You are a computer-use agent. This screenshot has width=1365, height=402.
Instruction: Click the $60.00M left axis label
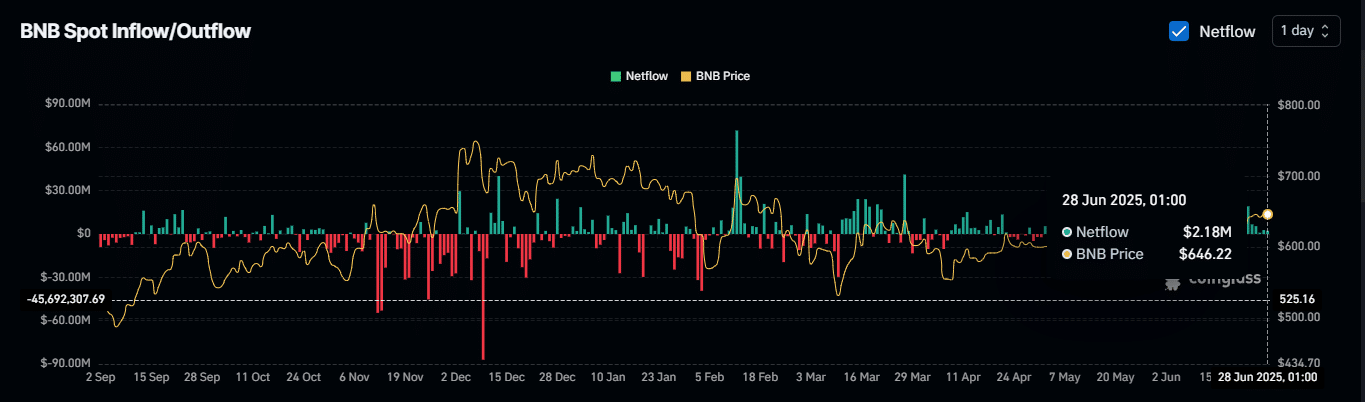click(67, 147)
